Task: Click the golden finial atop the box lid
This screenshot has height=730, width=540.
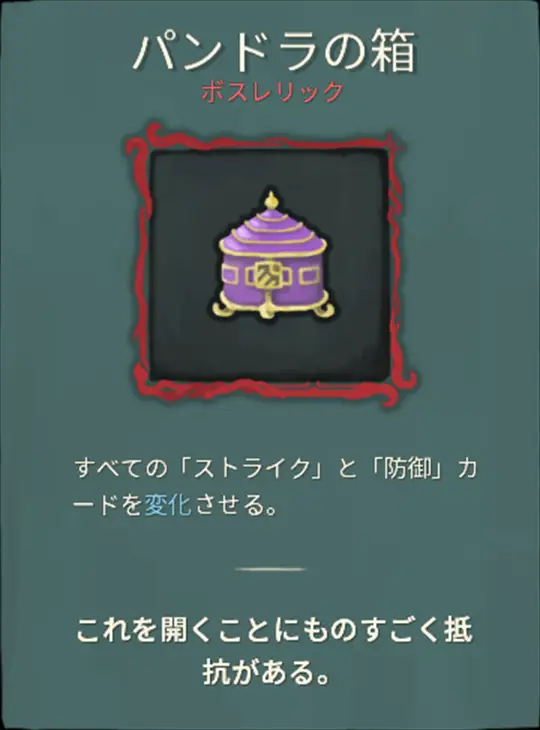Action: click(x=271, y=201)
